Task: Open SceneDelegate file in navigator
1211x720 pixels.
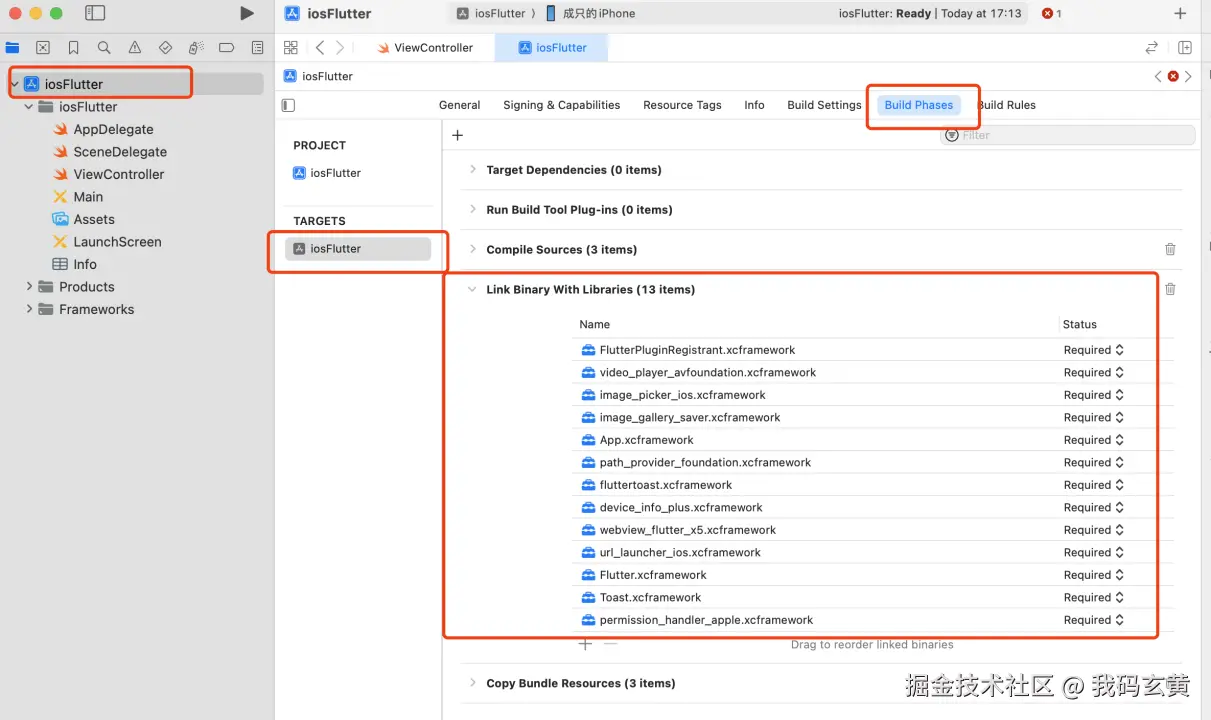Action: tap(120, 152)
